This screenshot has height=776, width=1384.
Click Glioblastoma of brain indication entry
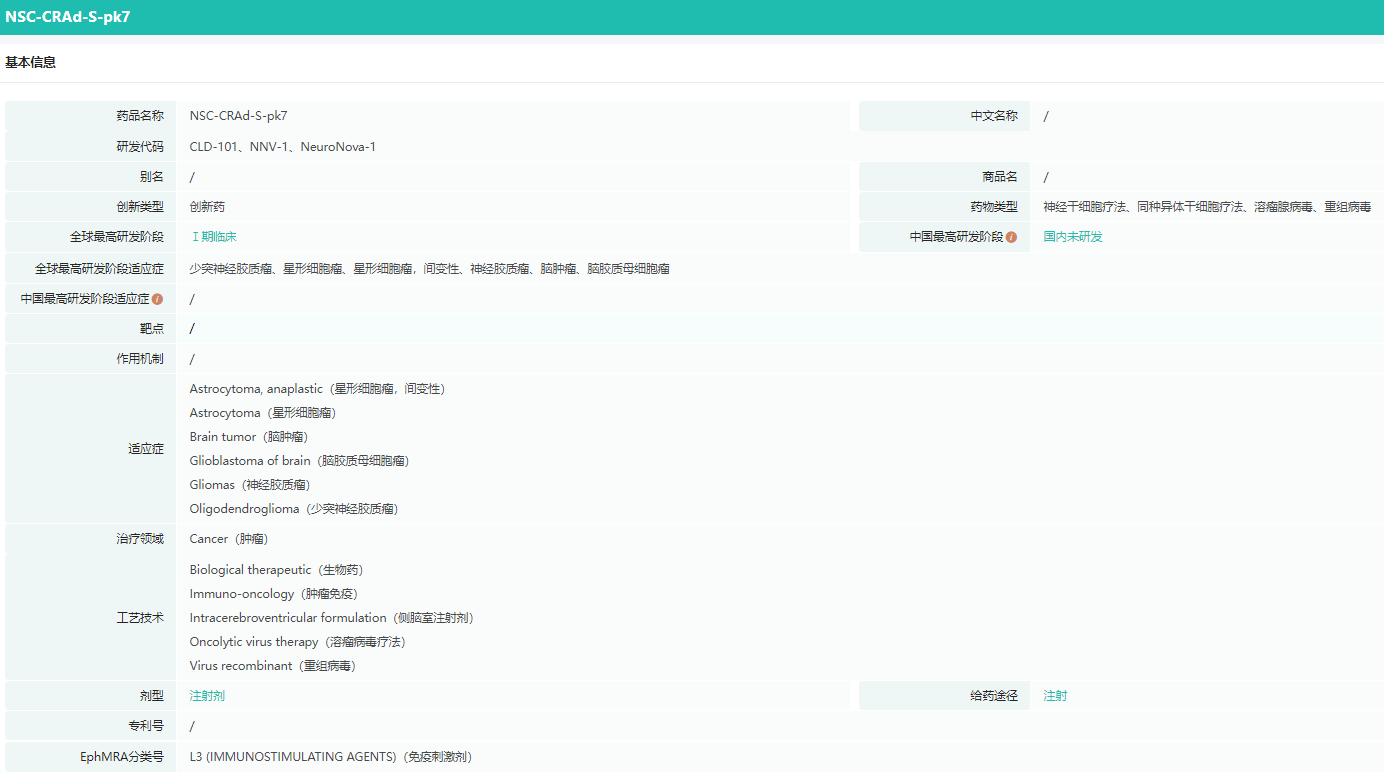tap(299, 461)
